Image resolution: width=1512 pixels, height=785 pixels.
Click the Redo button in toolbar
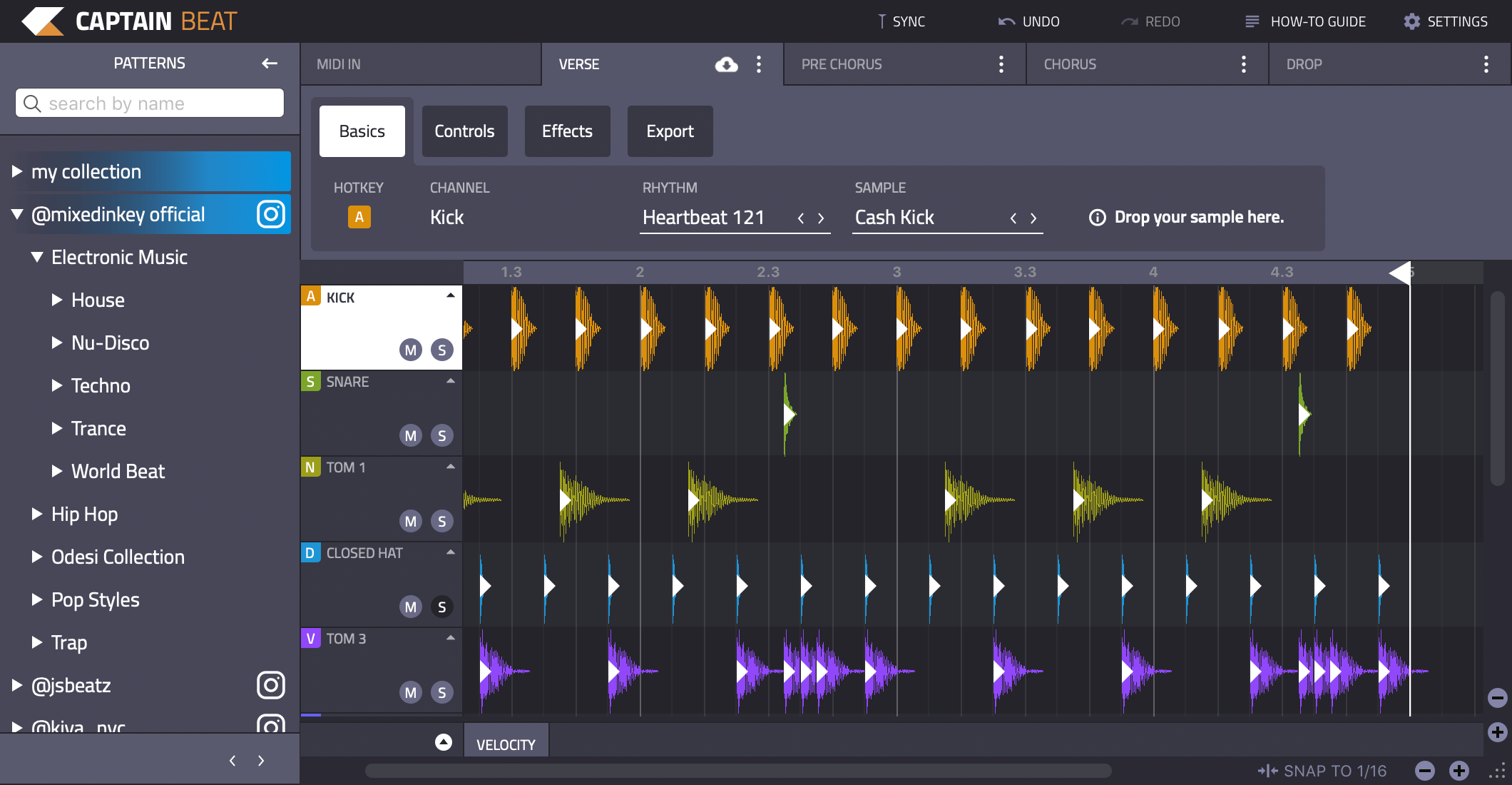click(x=1152, y=20)
